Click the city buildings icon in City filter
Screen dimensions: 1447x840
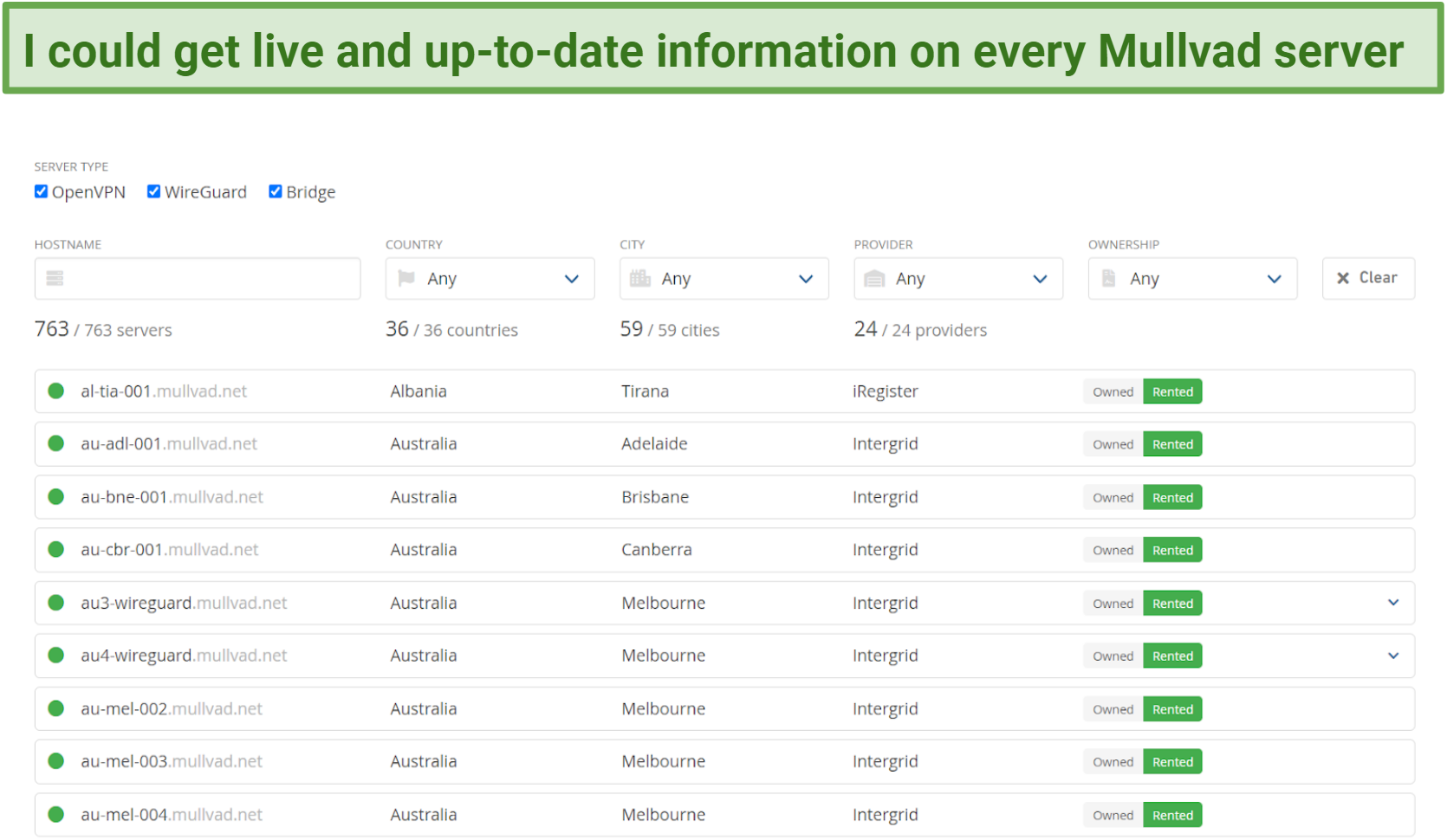(640, 278)
